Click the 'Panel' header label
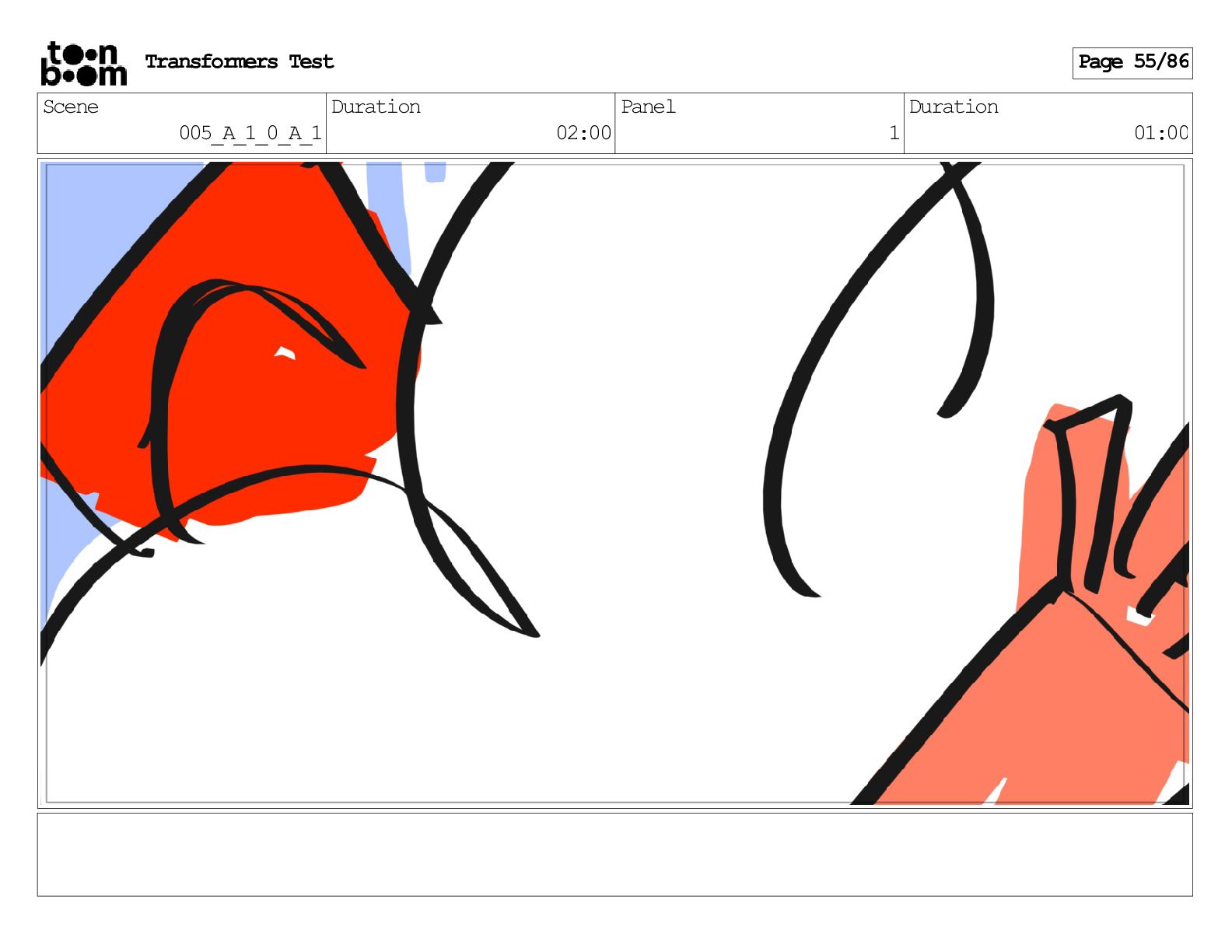Viewport: 1232px width, 952px height. pos(648,107)
